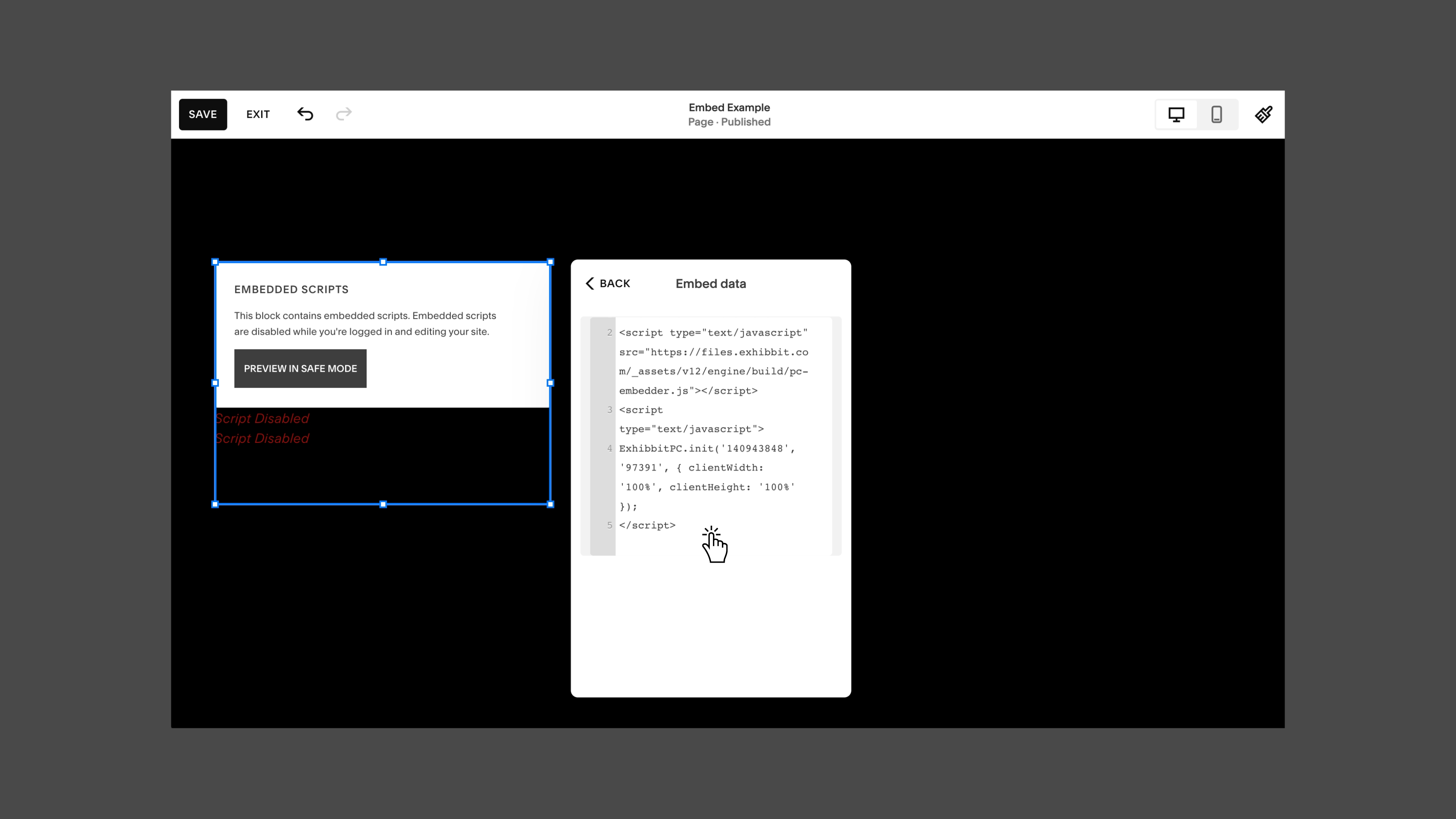Click the redo arrow icon

point(343,114)
